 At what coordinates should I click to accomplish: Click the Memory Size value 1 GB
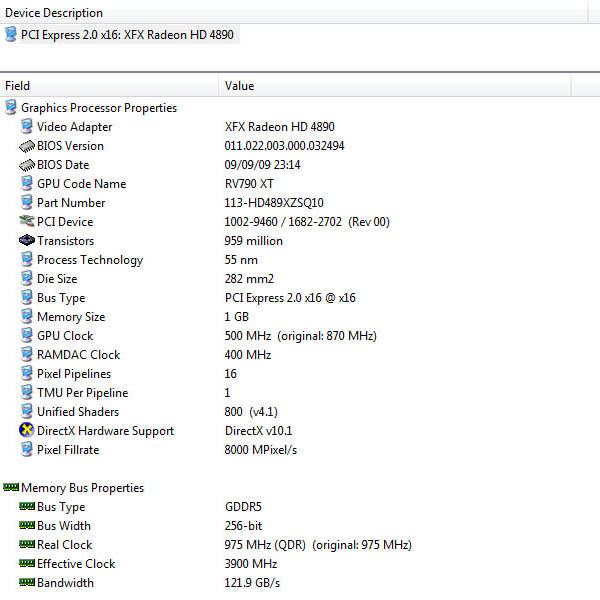tap(237, 317)
